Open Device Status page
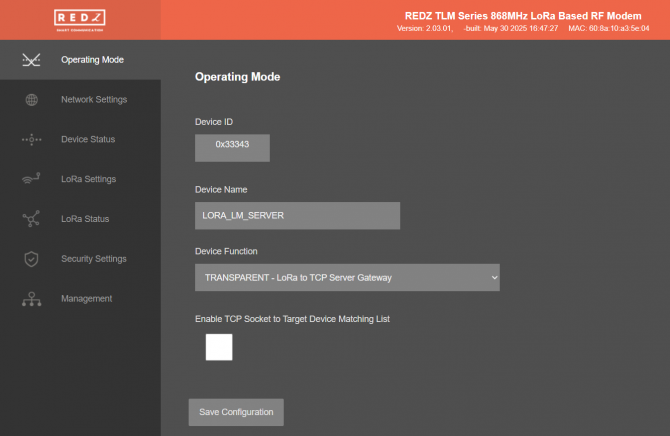 tap(80, 139)
